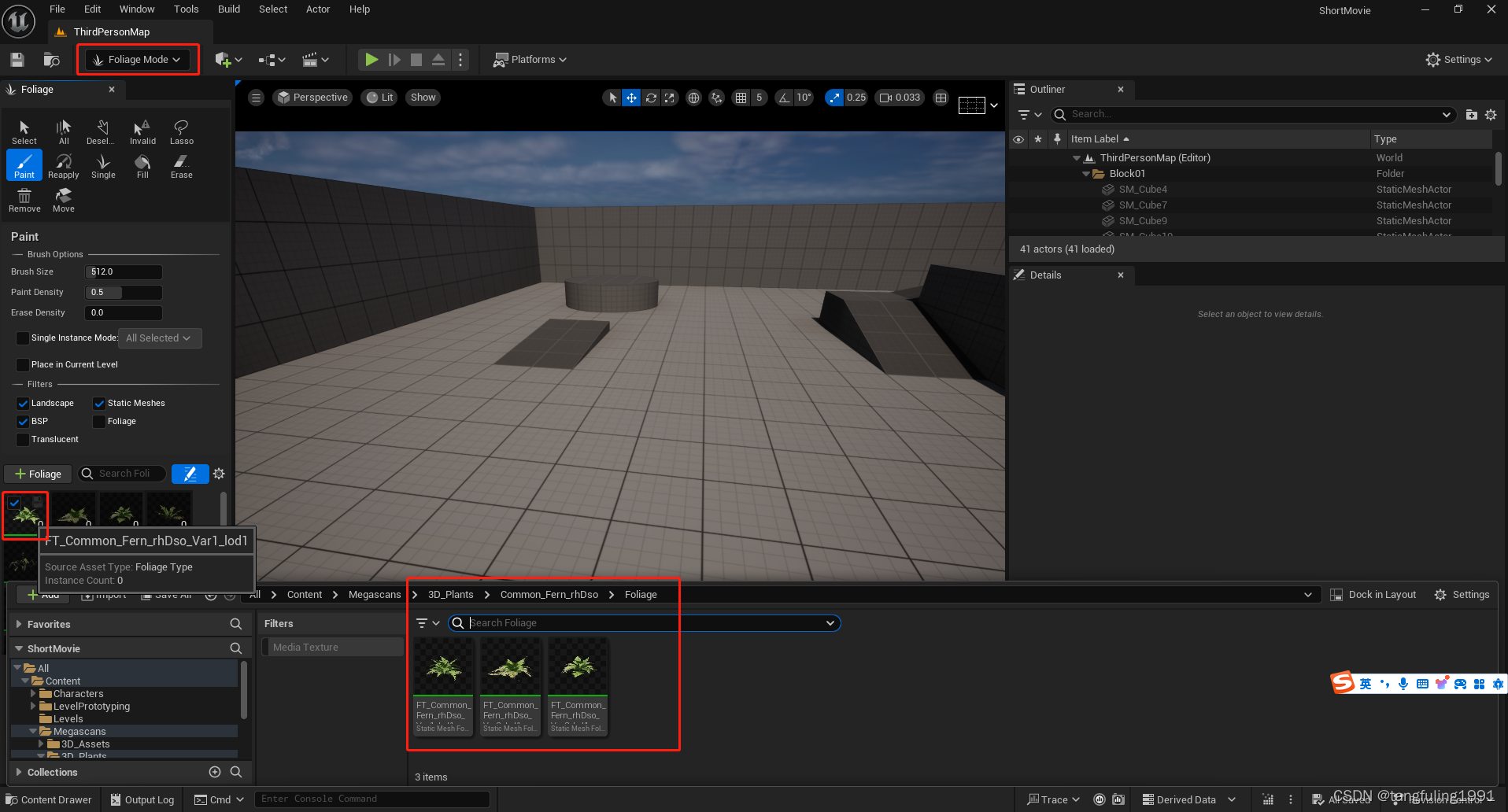The image size is (1508, 812).
Task: Adjust the Brush Size slider
Action: coord(124,272)
